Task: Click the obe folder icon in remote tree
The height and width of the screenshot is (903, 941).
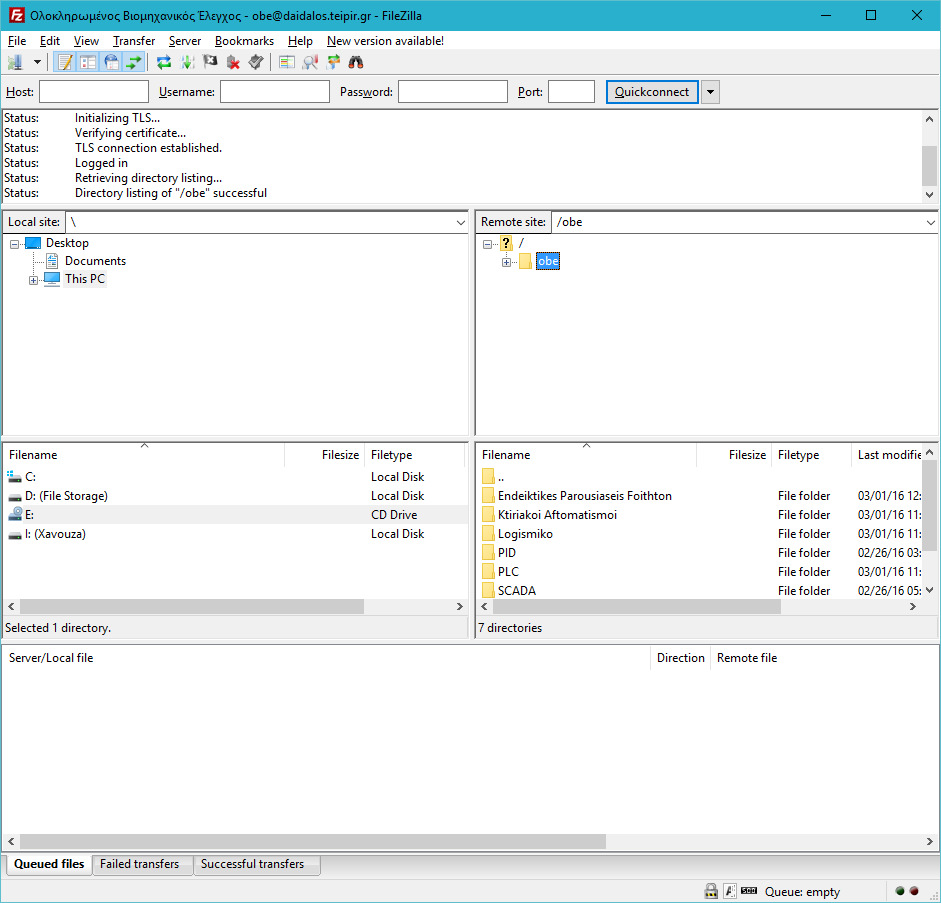Action: [x=525, y=261]
